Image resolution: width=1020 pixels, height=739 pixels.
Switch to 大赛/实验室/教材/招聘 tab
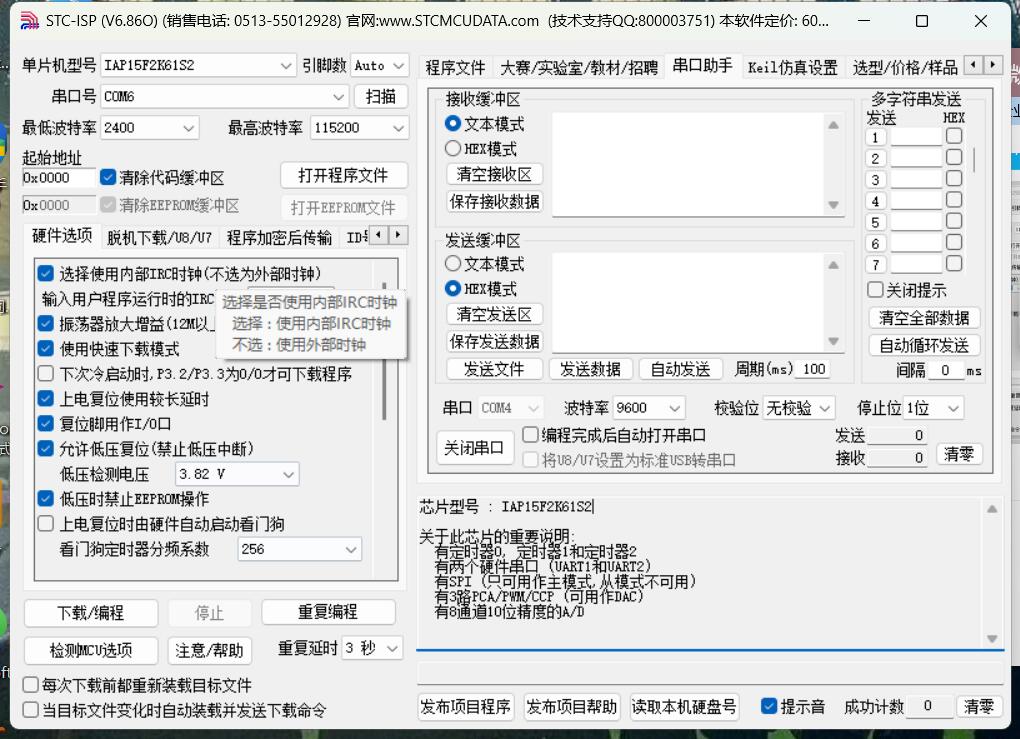[579, 67]
